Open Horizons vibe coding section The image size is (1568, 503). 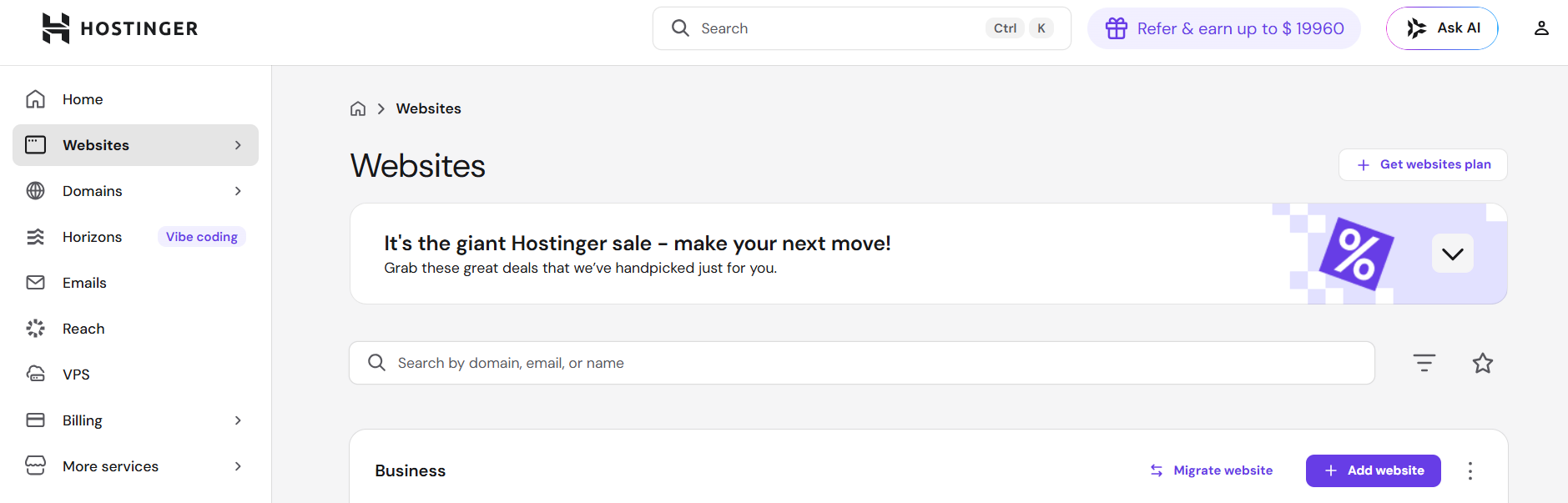pos(92,237)
